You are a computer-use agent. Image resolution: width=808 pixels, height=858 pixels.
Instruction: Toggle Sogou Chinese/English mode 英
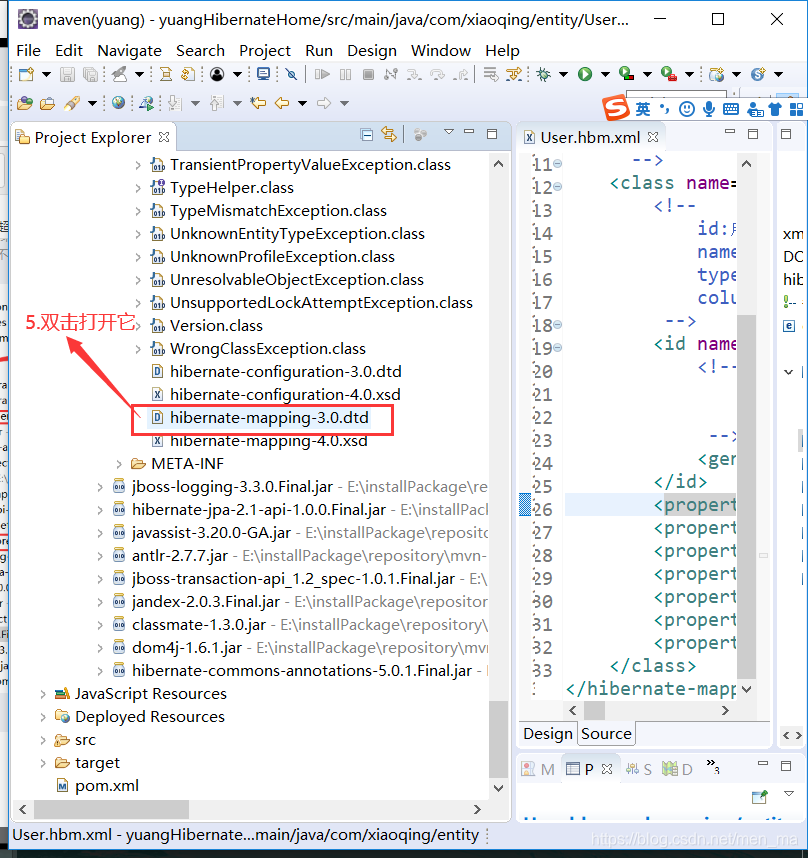coord(643,109)
